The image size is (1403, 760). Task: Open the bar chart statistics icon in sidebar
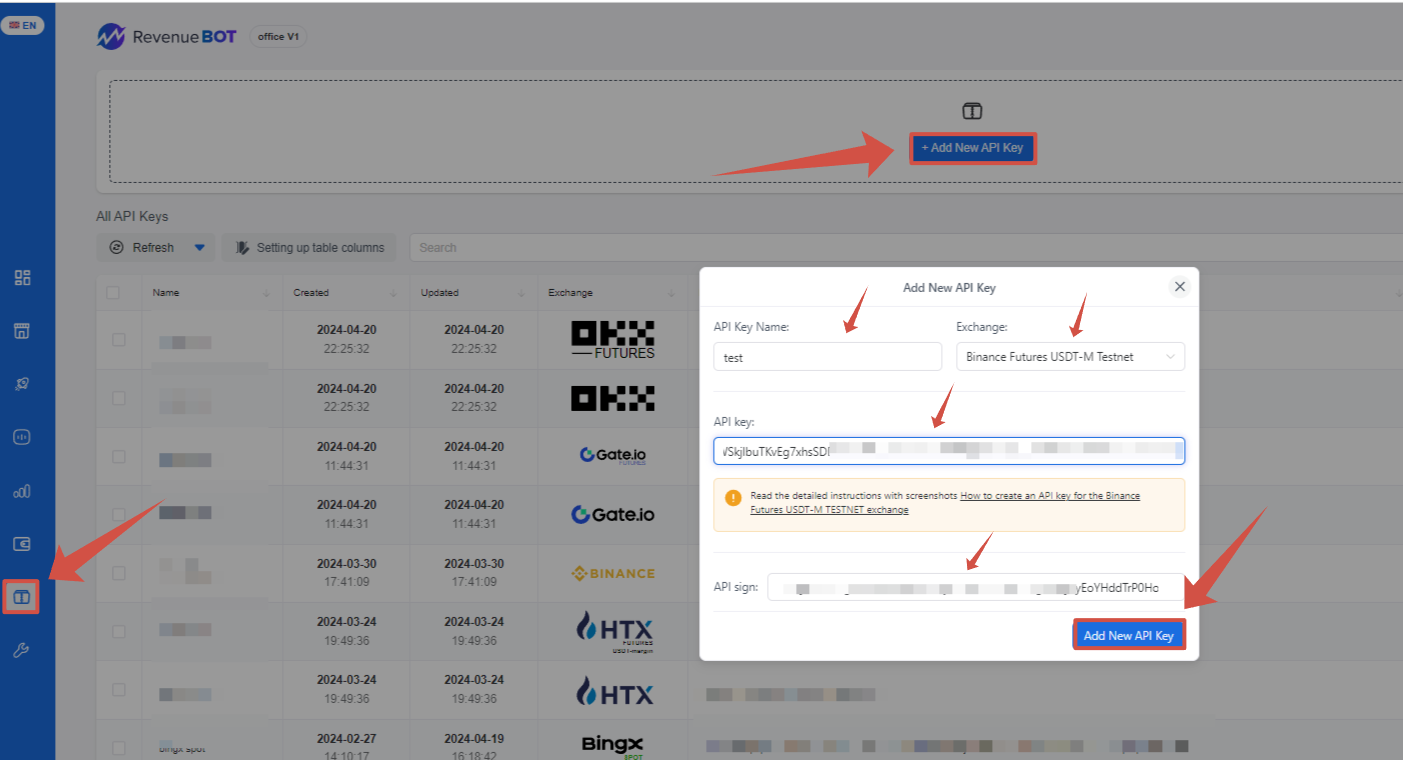[22, 491]
